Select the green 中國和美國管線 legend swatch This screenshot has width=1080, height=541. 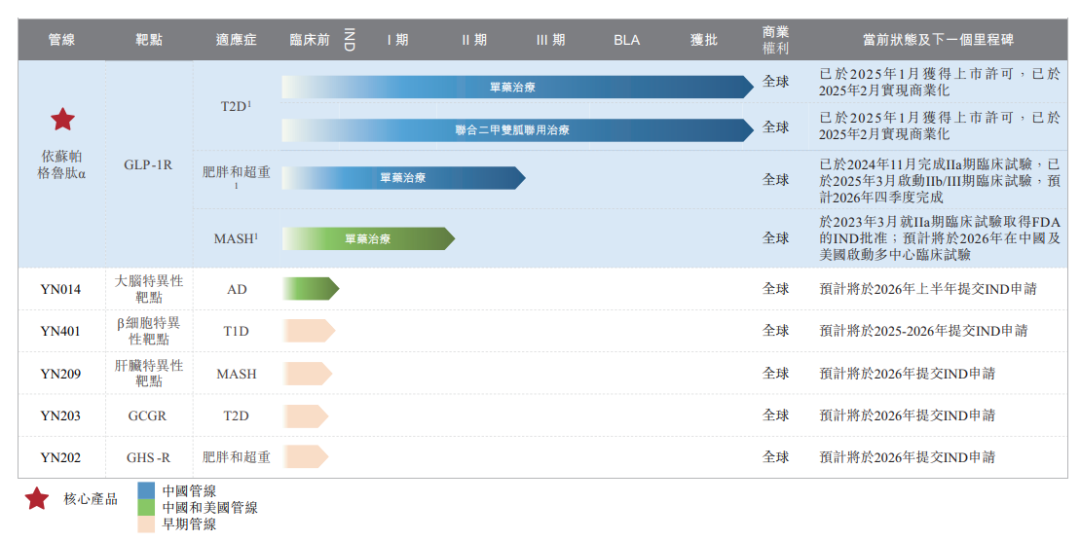click(x=146, y=508)
